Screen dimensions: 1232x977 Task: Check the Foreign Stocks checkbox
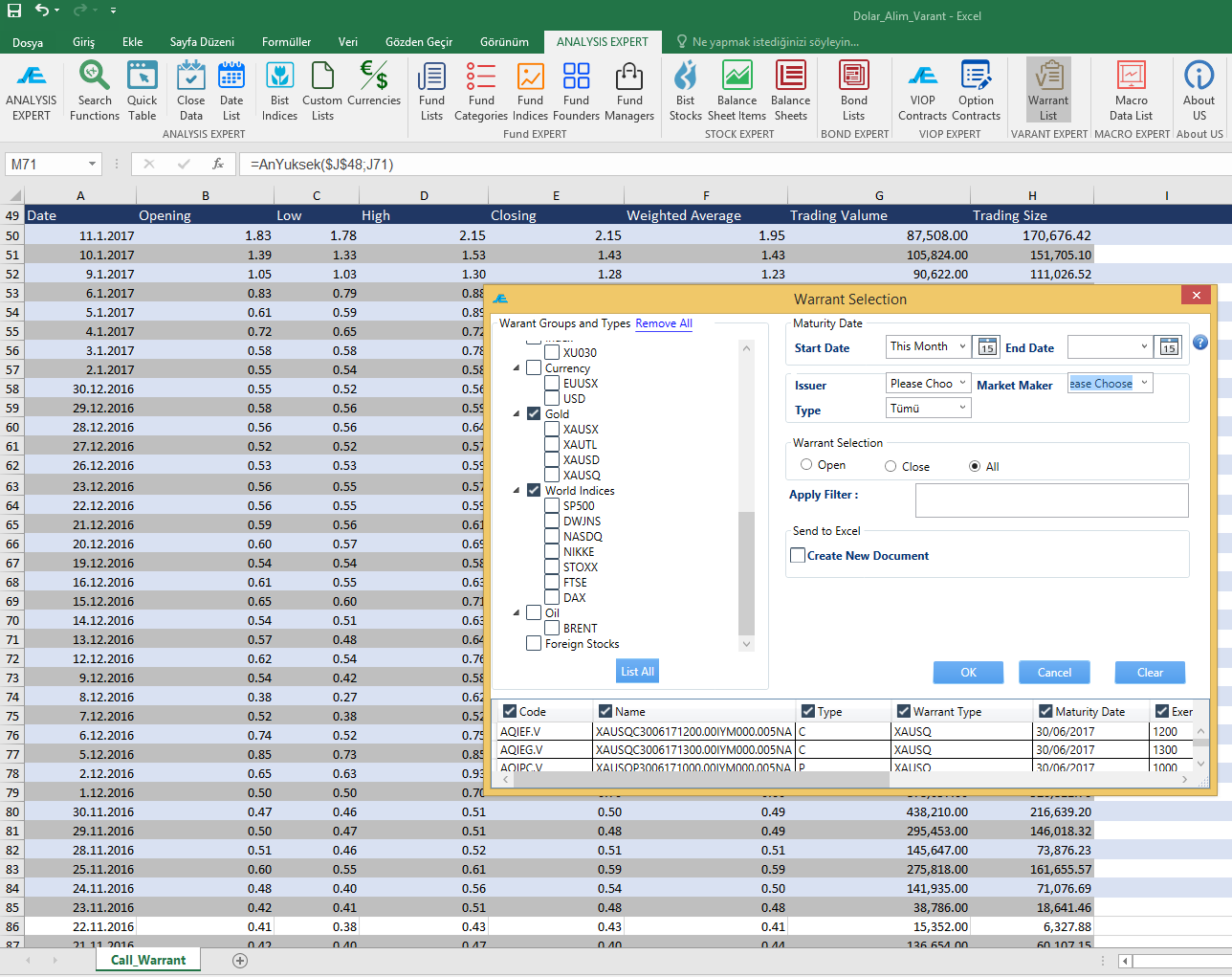[534, 643]
